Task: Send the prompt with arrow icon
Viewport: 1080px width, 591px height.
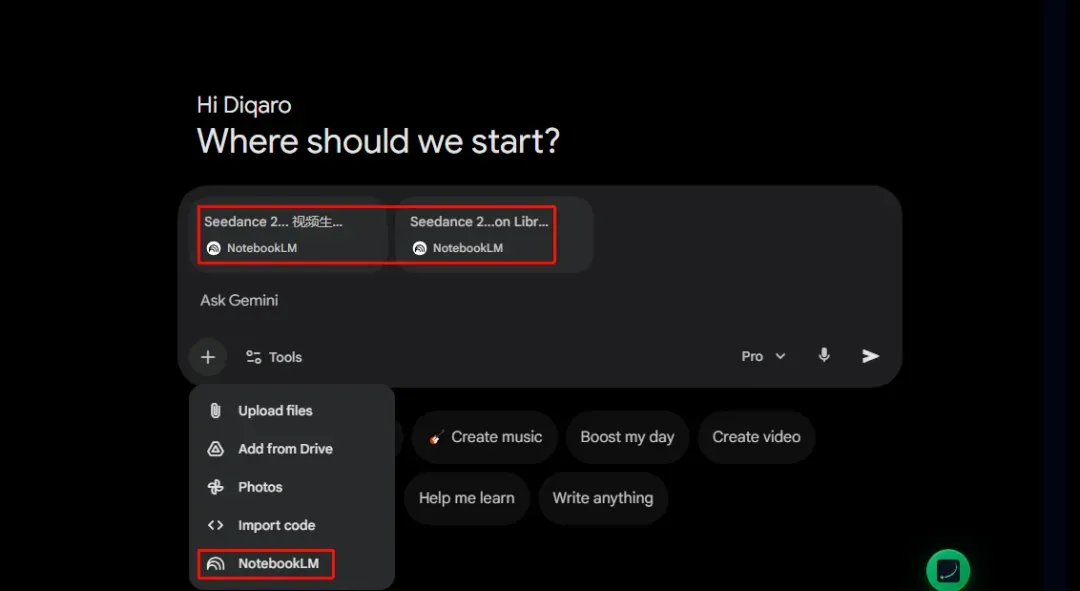Action: pyautogui.click(x=871, y=355)
